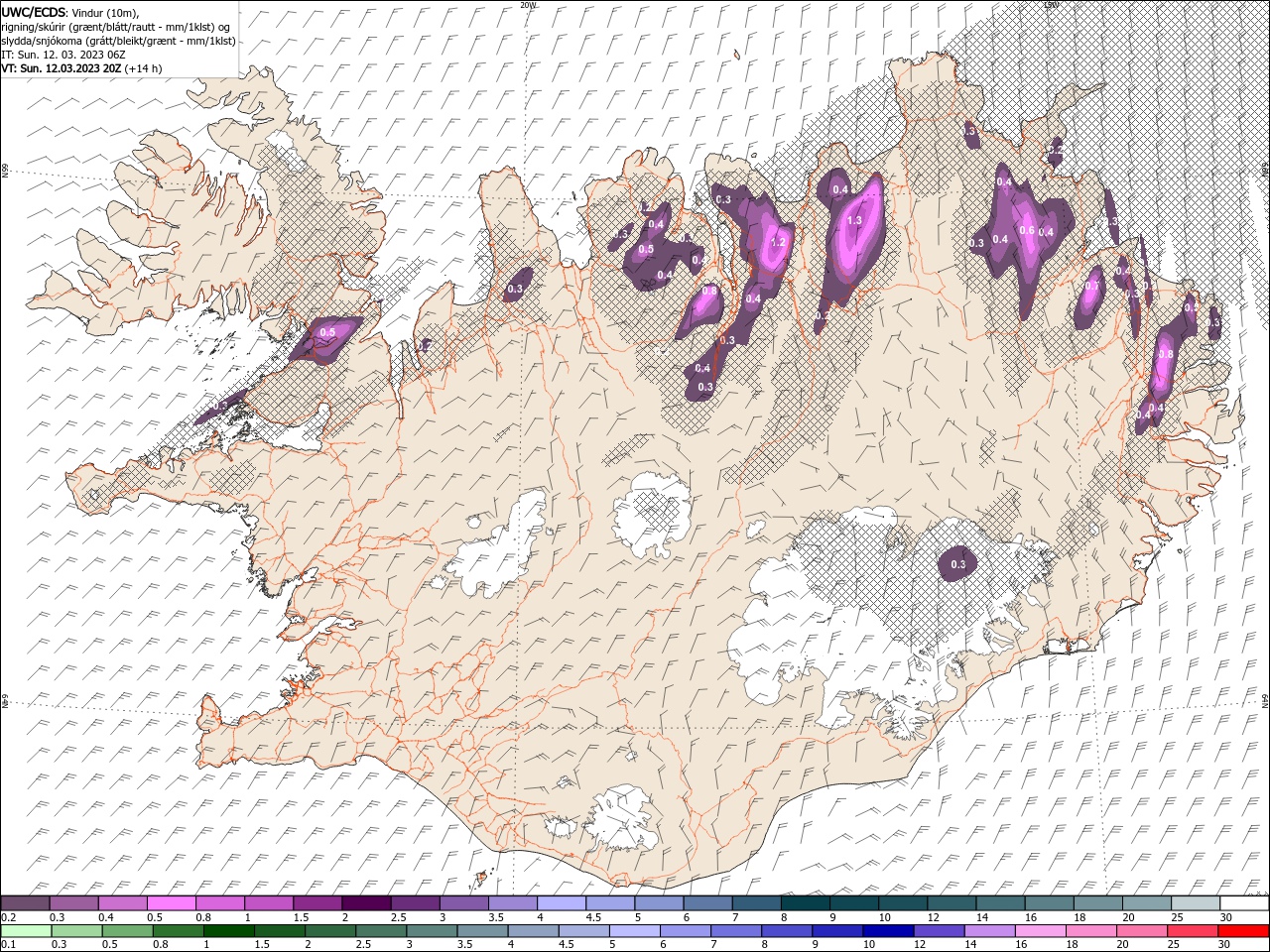
Task: Pick upper legend swatch between 20 and 25
Action: (x=1147, y=903)
